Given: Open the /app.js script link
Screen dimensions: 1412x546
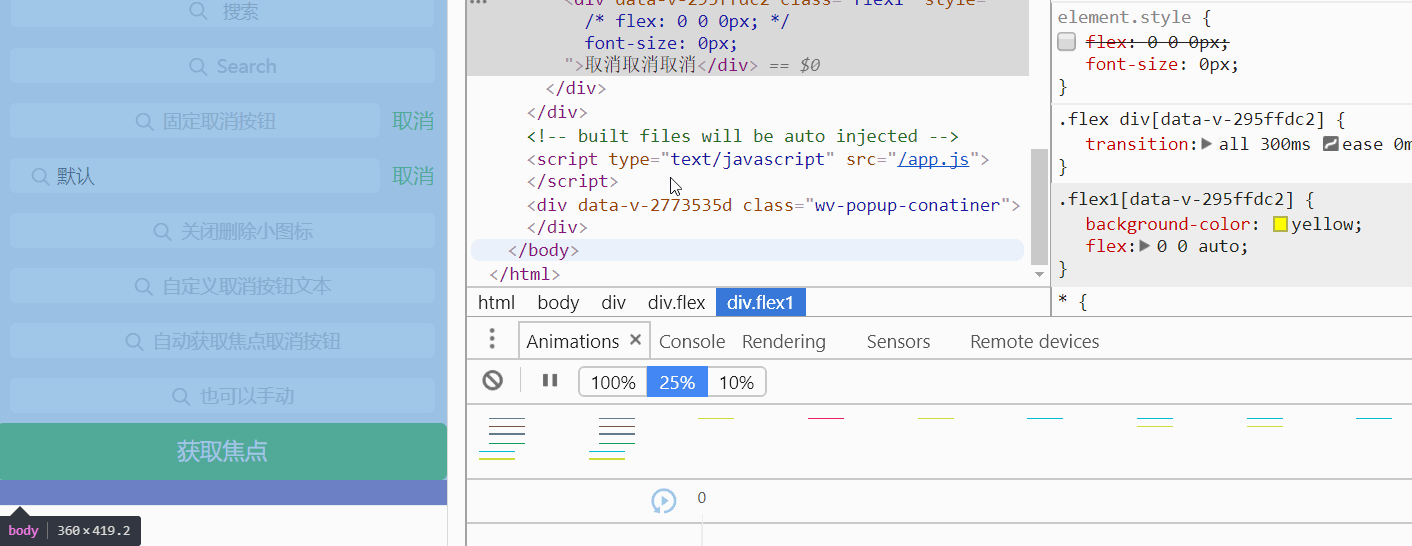Looking at the screenshot, I should tap(933, 159).
